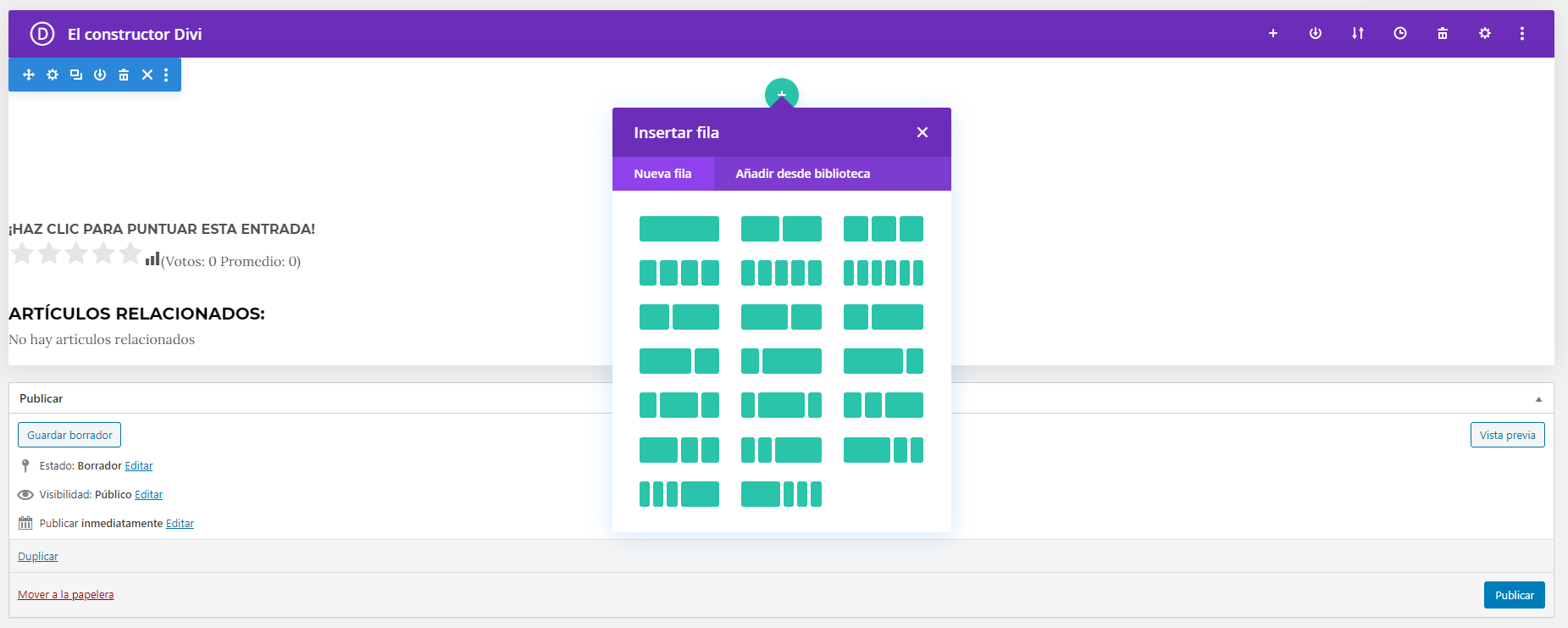Image resolution: width=1568 pixels, height=628 pixels.
Task: Edit Publicar inmediatamente schedule
Action: point(180,524)
